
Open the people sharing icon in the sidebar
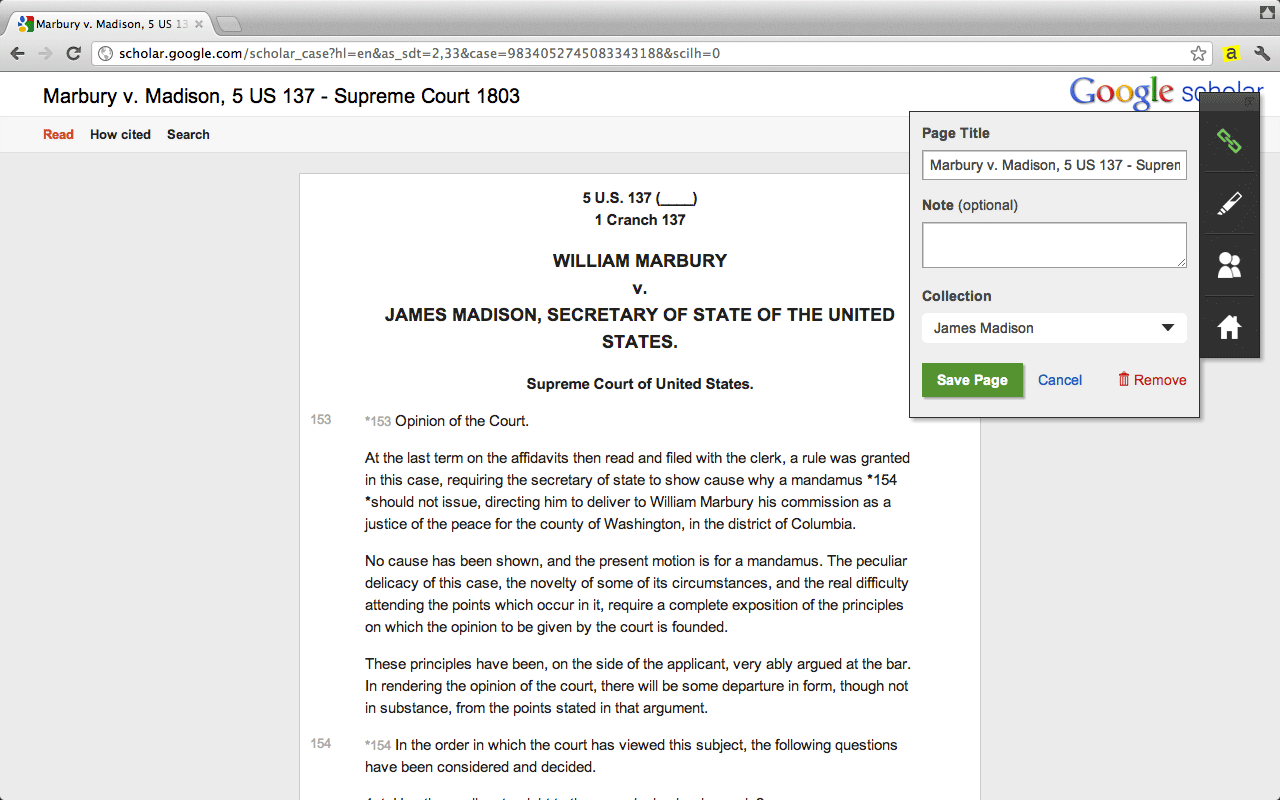point(1229,265)
